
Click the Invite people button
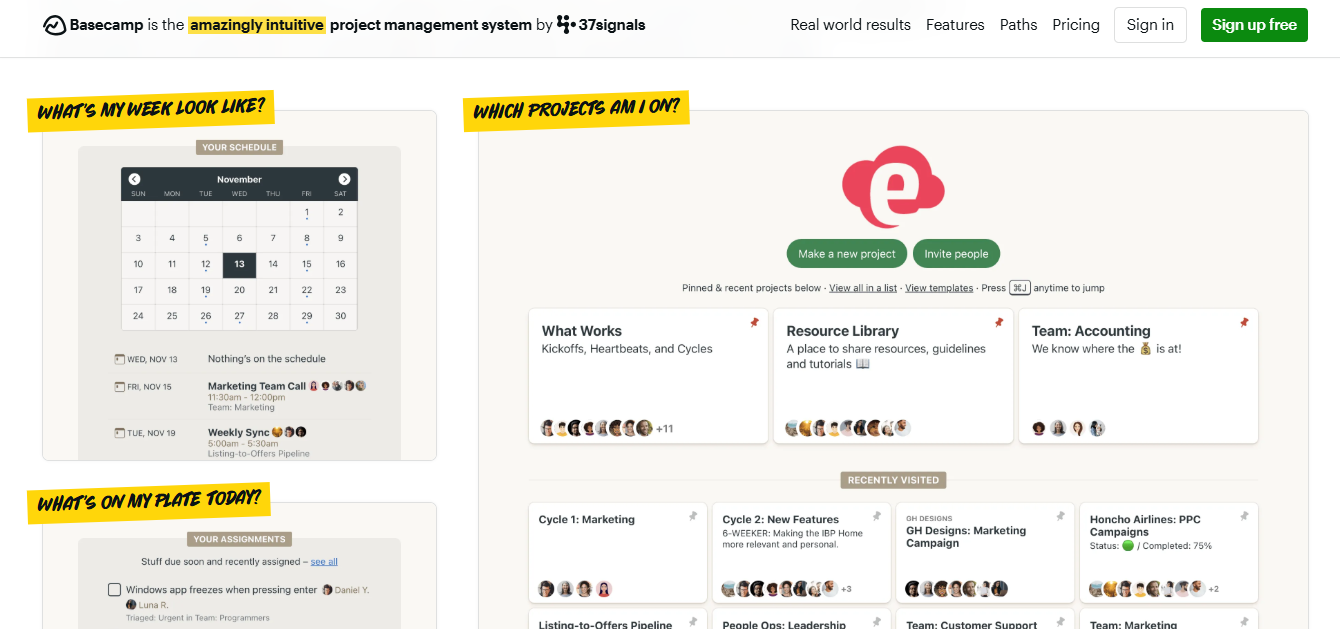(956, 254)
